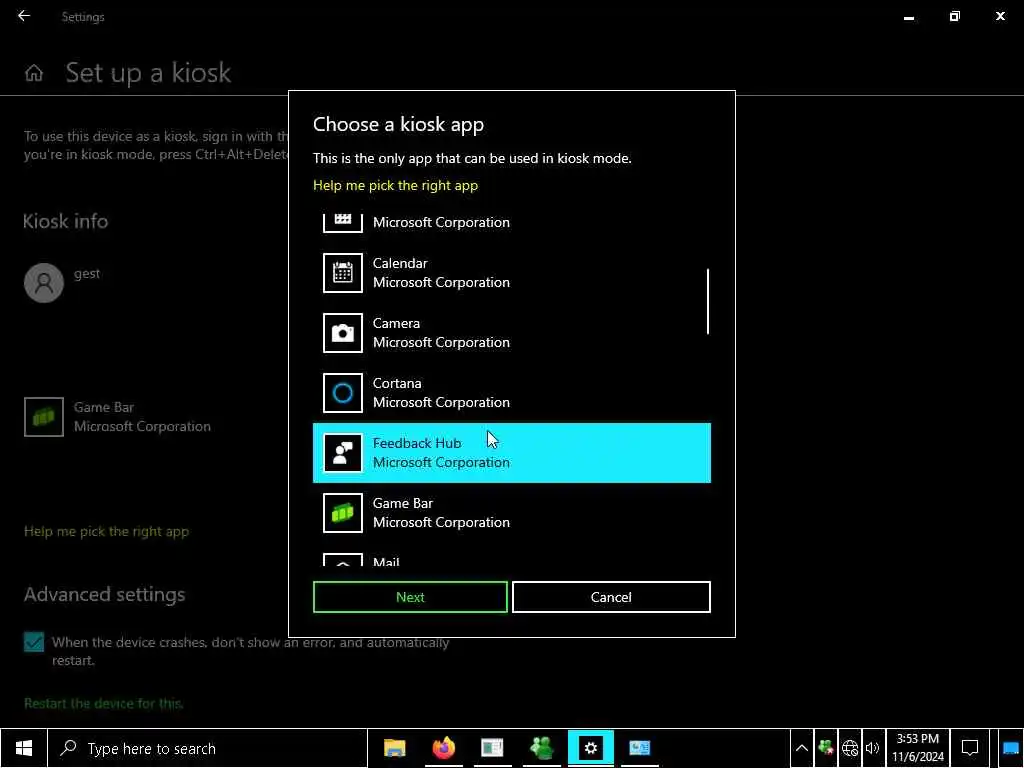Show hidden system tray icons
The width and height of the screenshot is (1024, 768).
802,748
